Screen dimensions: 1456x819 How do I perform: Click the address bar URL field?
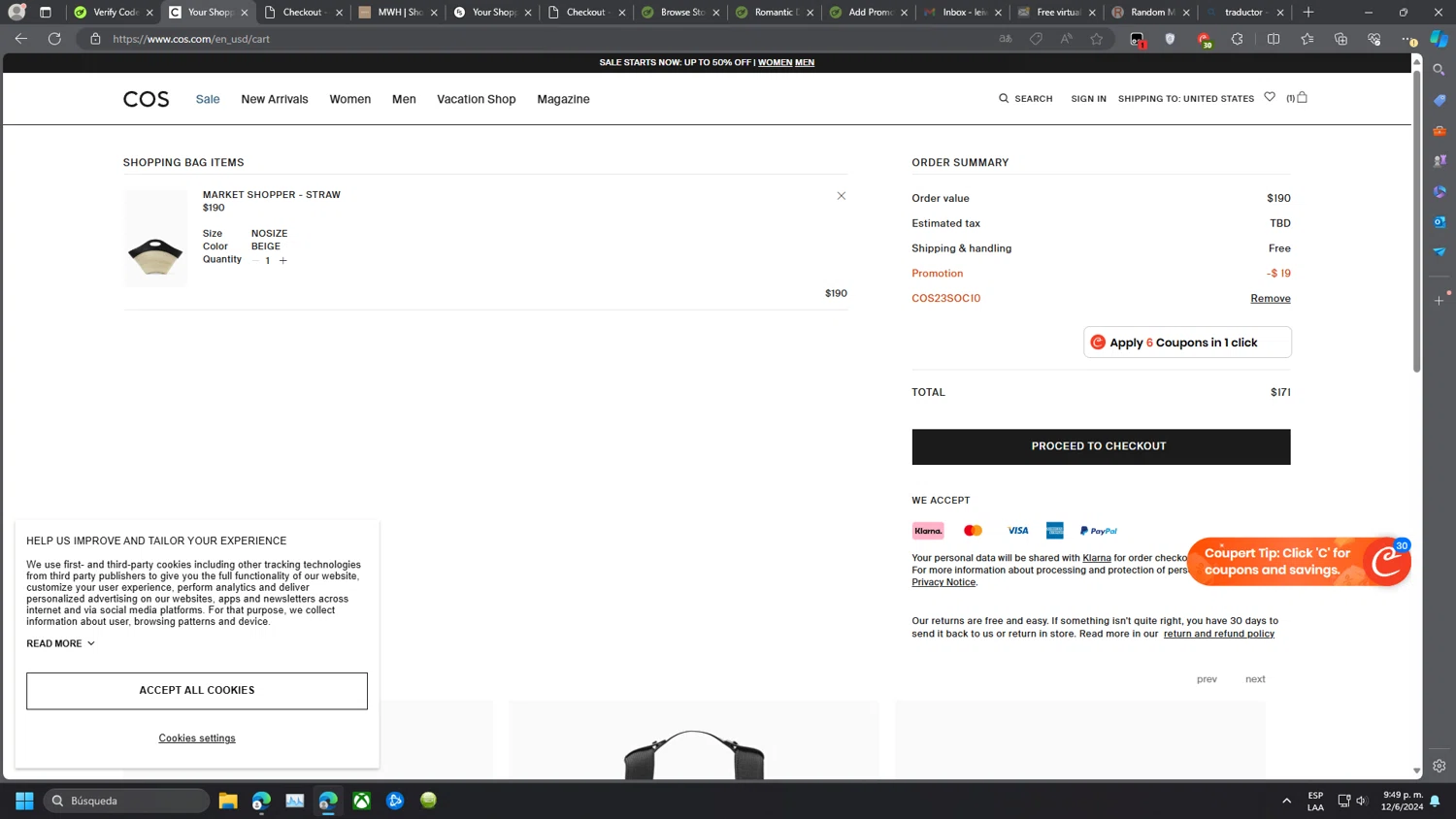(x=544, y=39)
